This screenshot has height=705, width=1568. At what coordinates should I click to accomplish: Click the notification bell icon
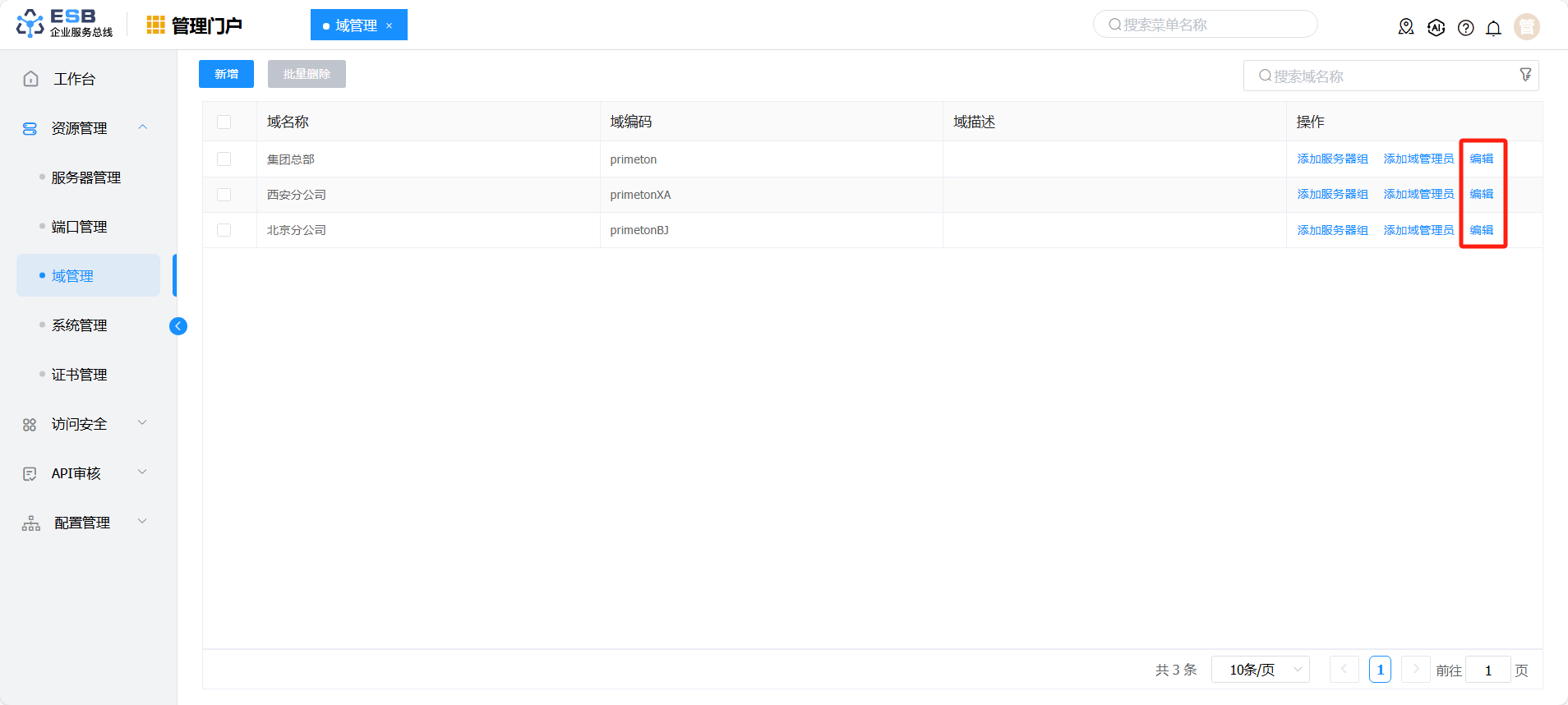click(x=1493, y=28)
